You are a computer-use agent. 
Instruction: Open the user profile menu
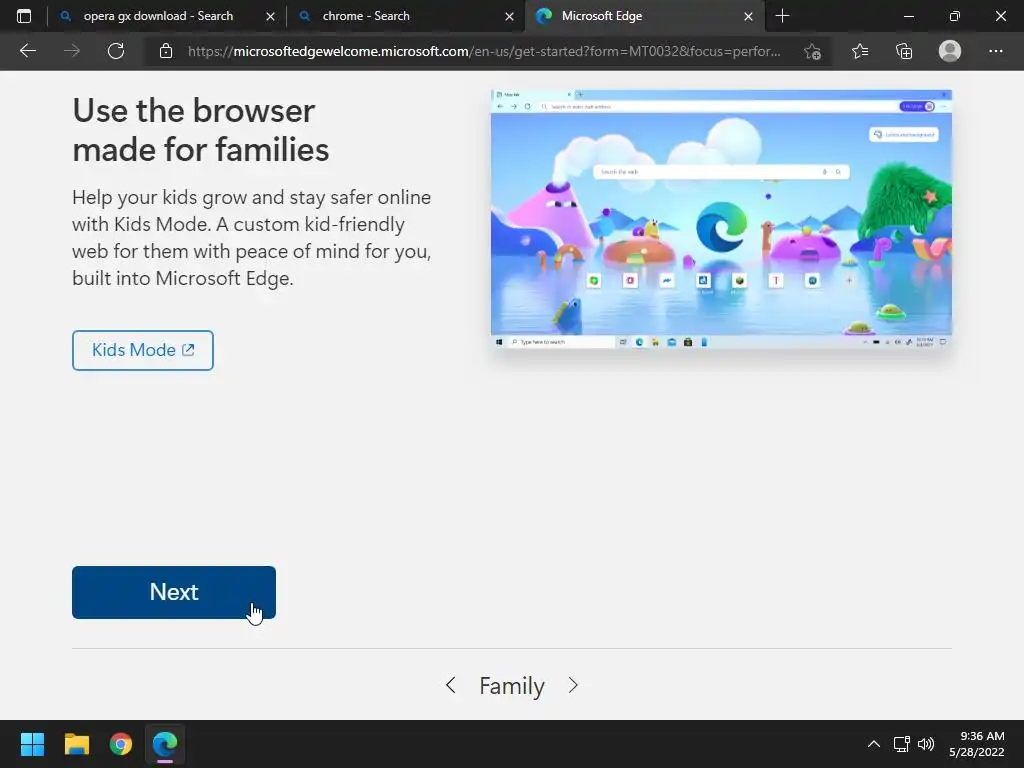pyautogui.click(x=950, y=51)
